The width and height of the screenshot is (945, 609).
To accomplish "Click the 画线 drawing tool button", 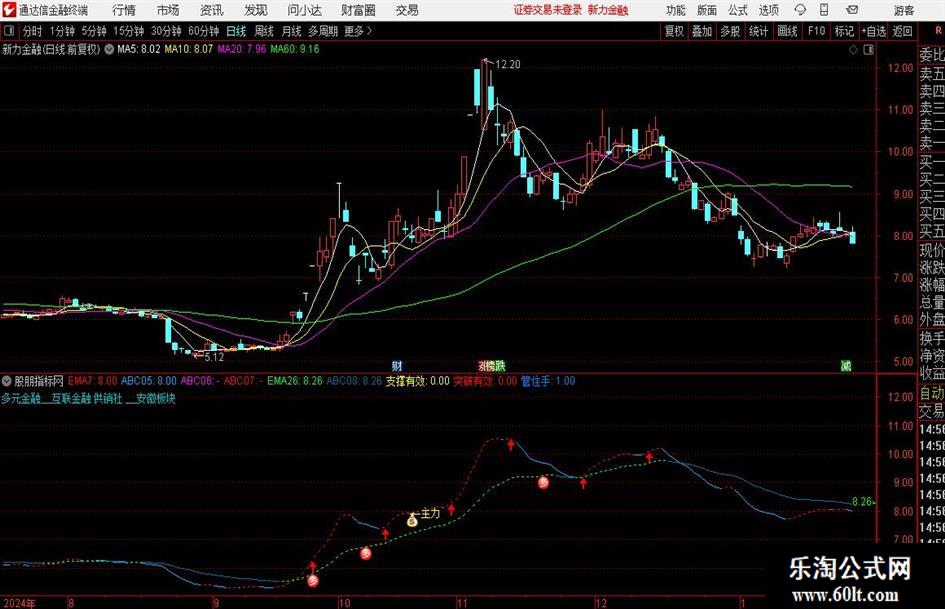I will (x=787, y=31).
